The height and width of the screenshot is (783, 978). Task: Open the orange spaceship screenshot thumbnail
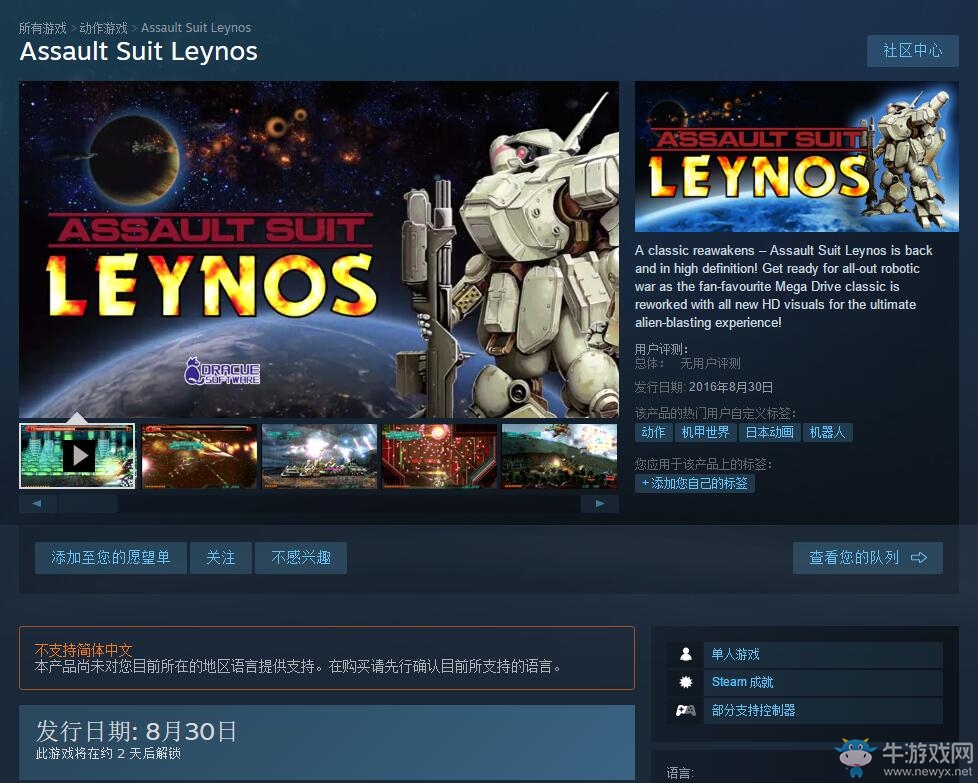pyautogui.click(x=200, y=456)
